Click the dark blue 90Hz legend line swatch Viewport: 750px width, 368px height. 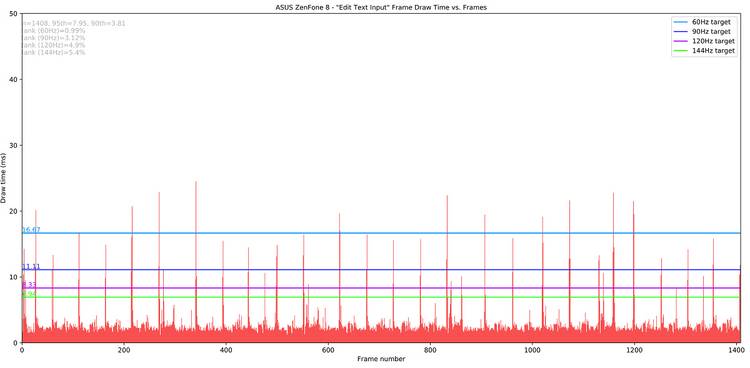click(x=681, y=32)
